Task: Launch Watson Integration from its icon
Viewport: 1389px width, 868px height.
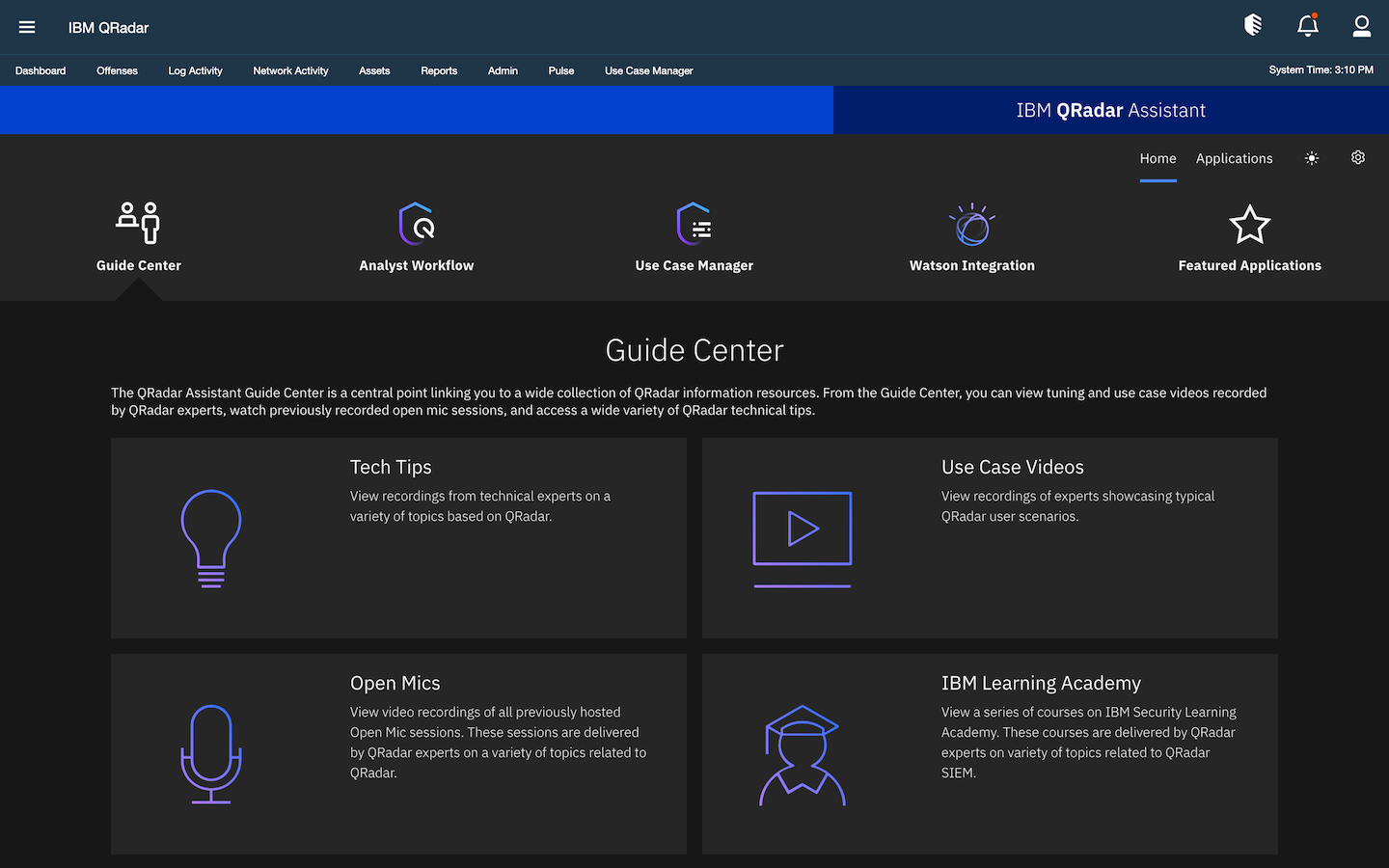Action: 971,222
